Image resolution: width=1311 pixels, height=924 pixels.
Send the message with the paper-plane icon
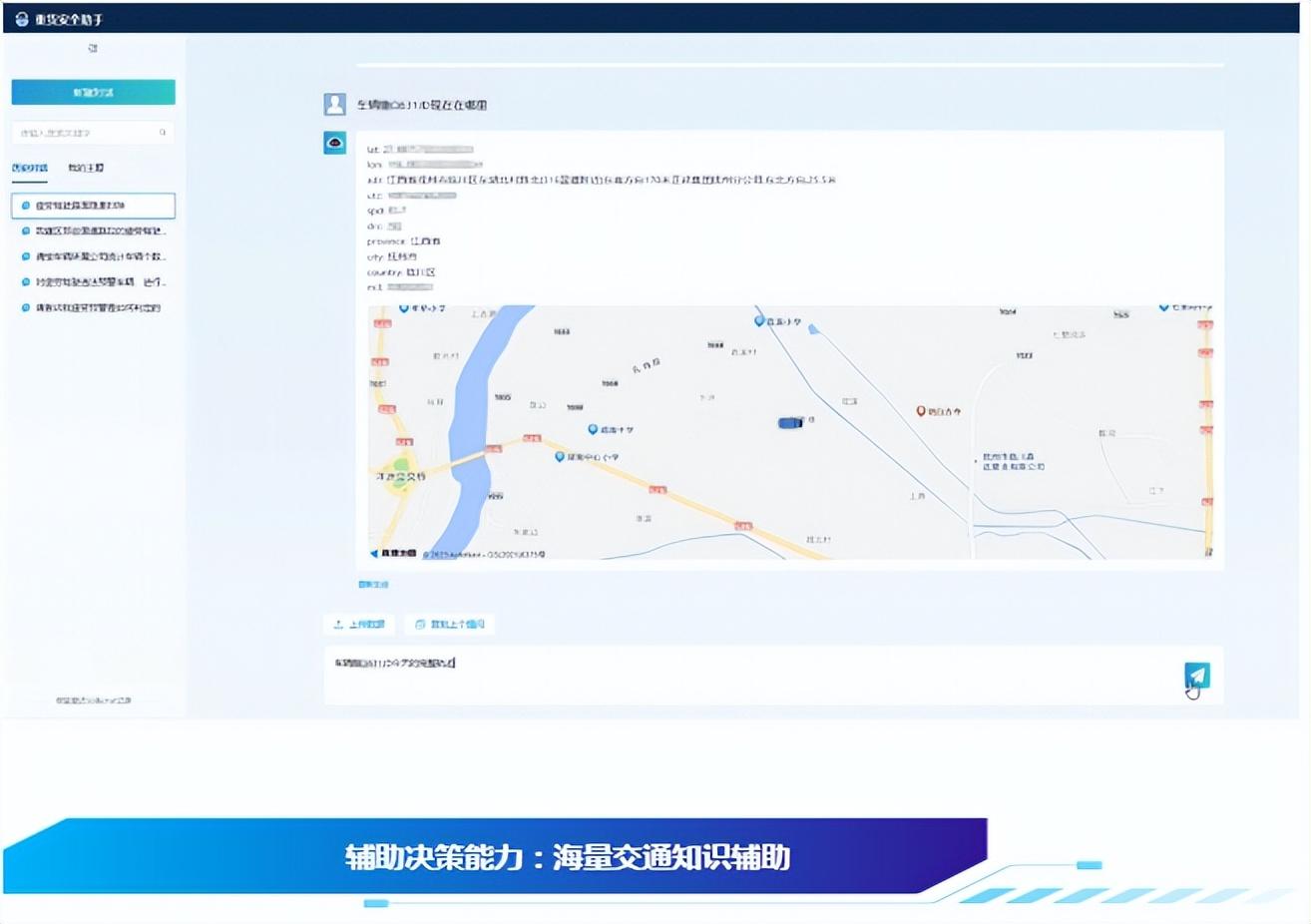[x=1197, y=676]
